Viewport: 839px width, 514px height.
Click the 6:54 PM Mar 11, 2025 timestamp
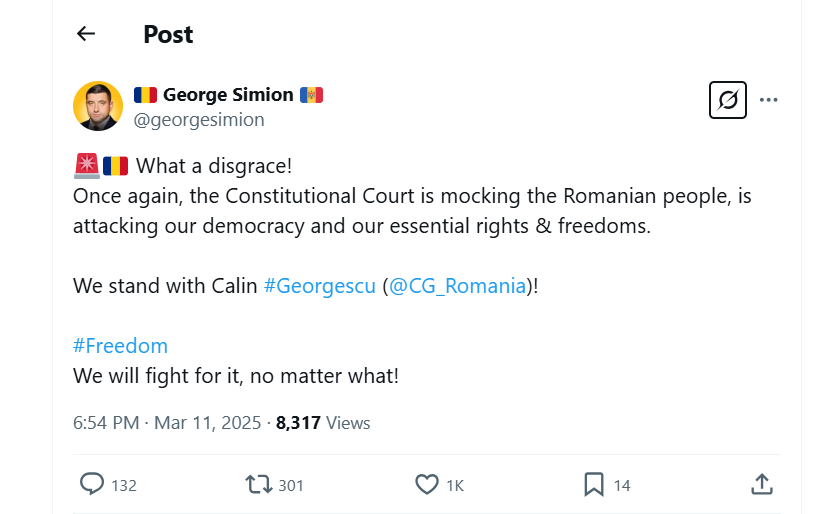point(167,423)
